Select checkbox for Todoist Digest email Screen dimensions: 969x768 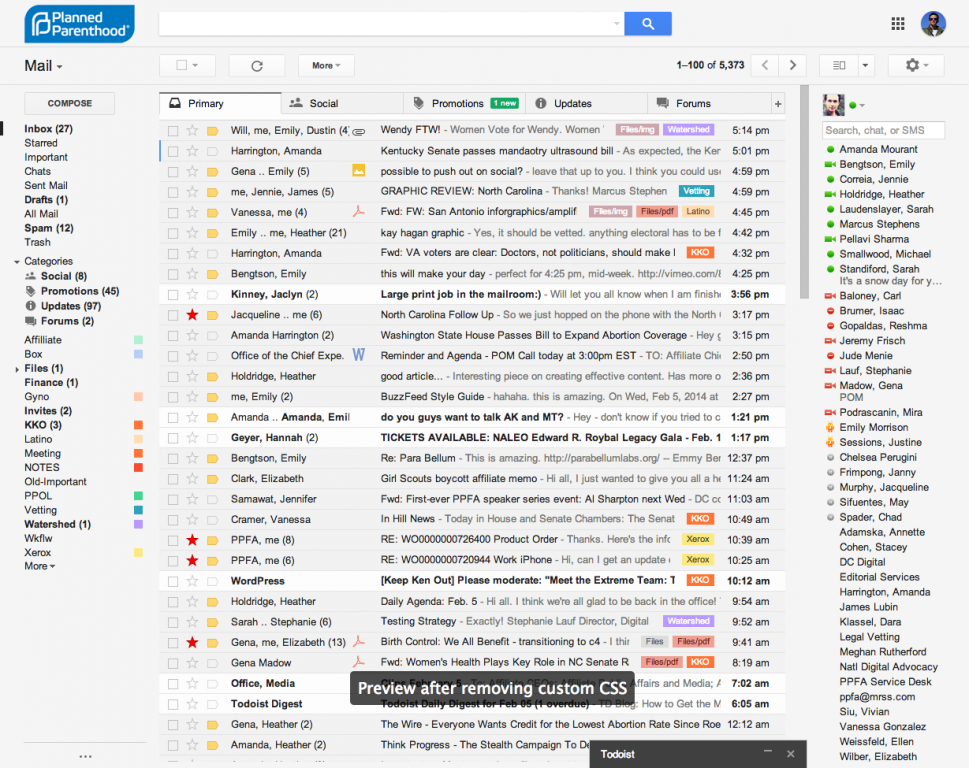coord(173,704)
